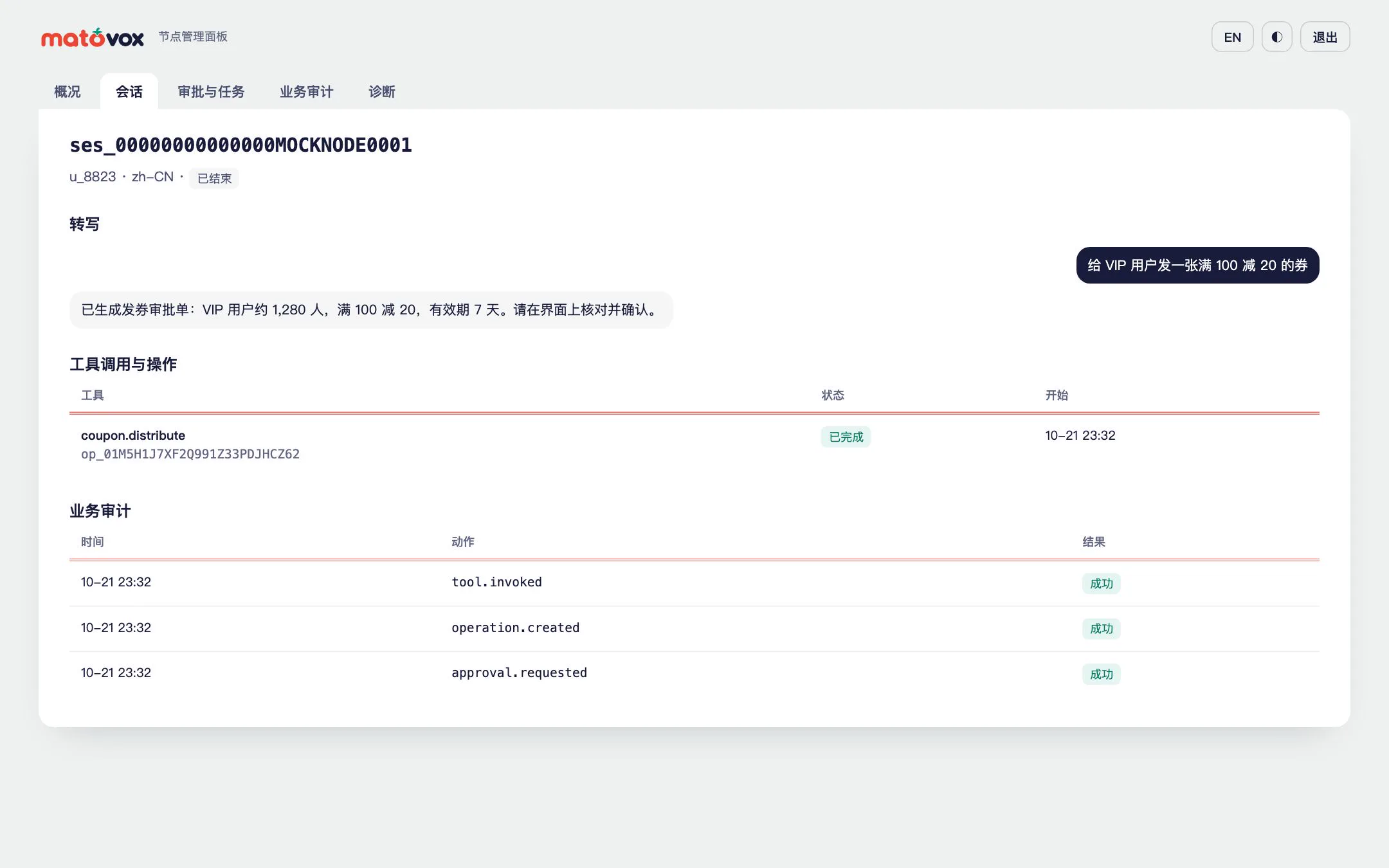Click the 节点管理面板 subtitle
Screen dimensions: 1389x868
click(193, 37)
